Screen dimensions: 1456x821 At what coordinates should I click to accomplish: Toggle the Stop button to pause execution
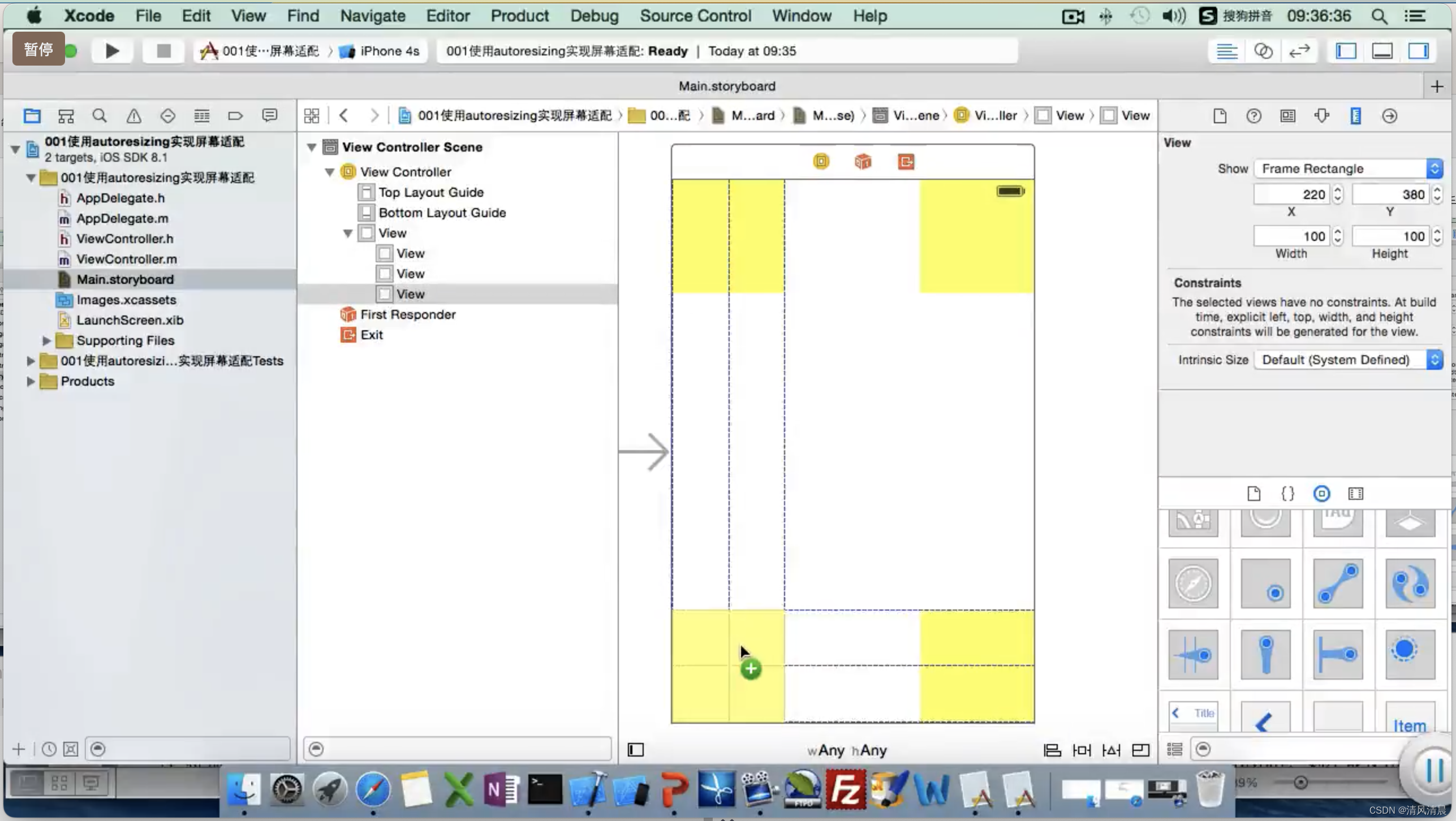(x=162, y=51)
